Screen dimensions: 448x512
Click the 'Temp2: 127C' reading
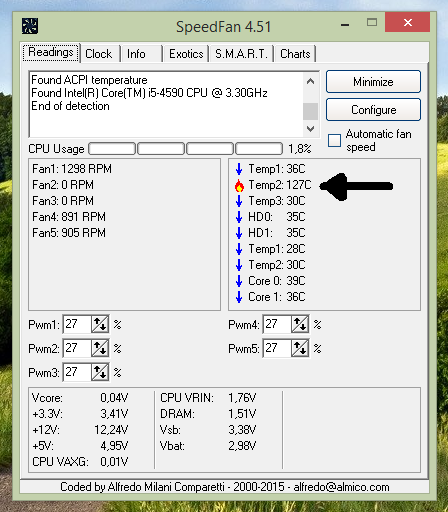280,185
